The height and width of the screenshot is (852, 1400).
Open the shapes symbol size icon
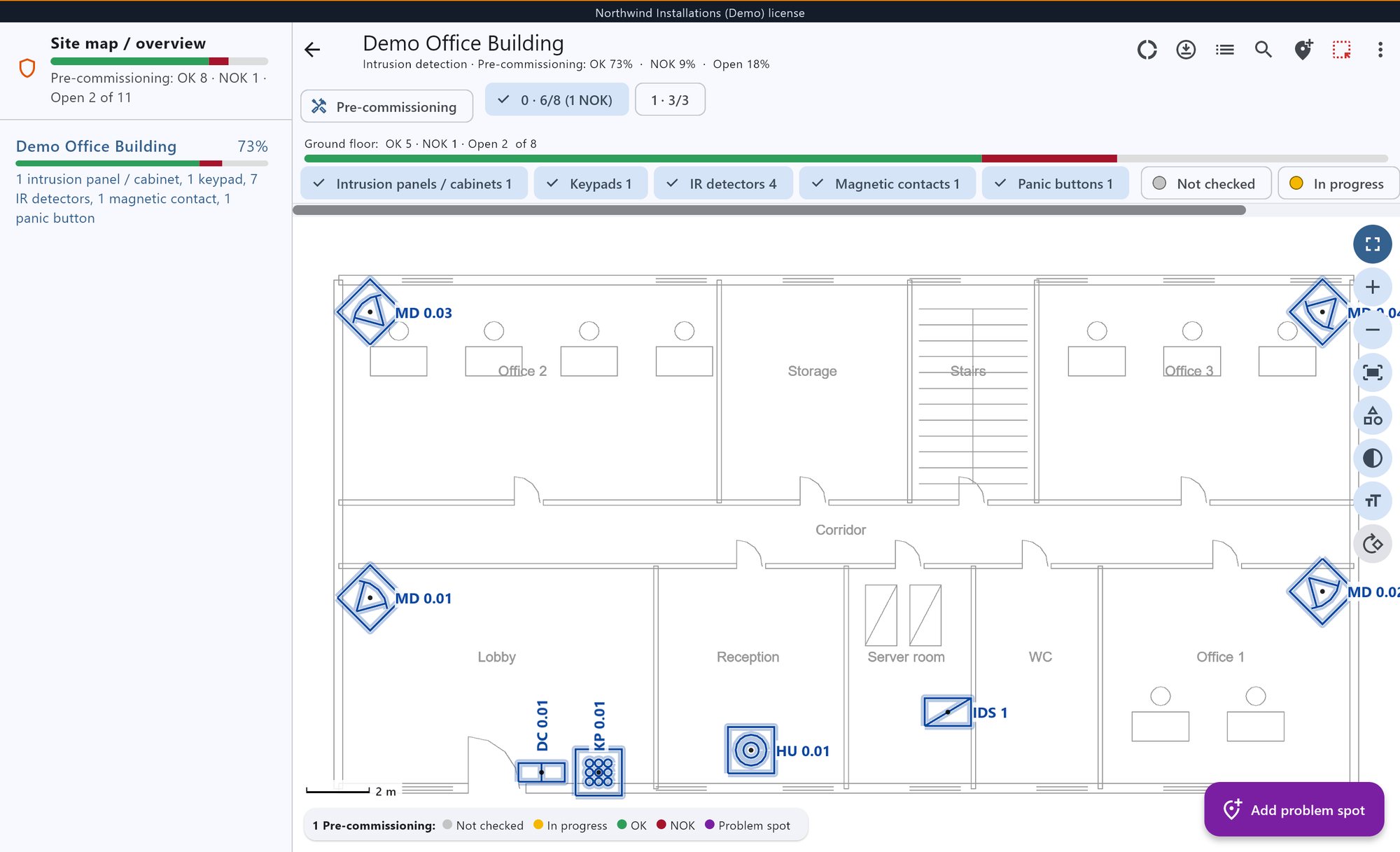tap(1372, 416)
